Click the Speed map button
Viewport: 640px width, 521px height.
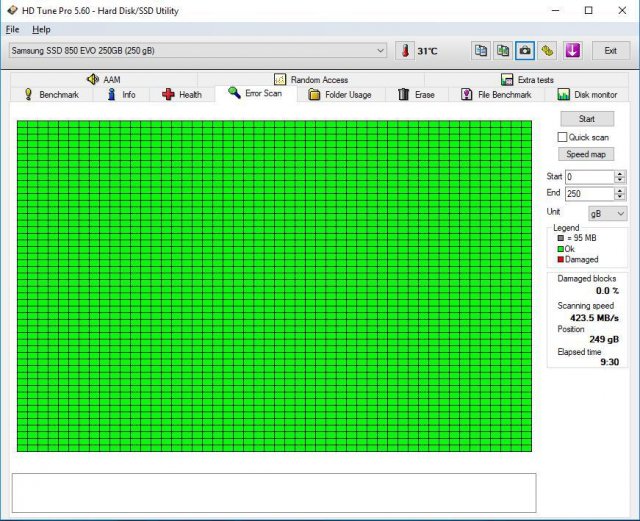pyautogui.click(x=585, y=154)
